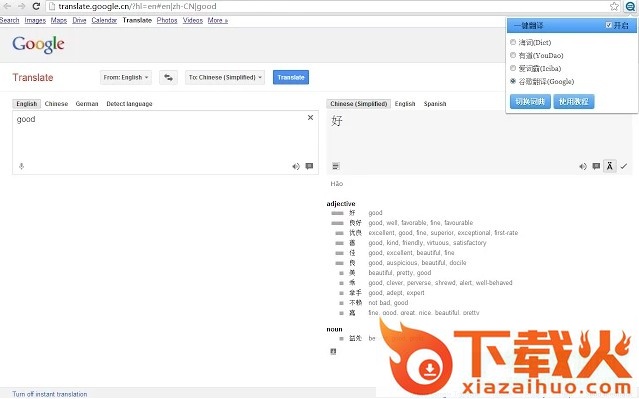Screen dimensions: 639x399
Task: Click the select-all icon under the translation
Action: click(x=335, y=166)
